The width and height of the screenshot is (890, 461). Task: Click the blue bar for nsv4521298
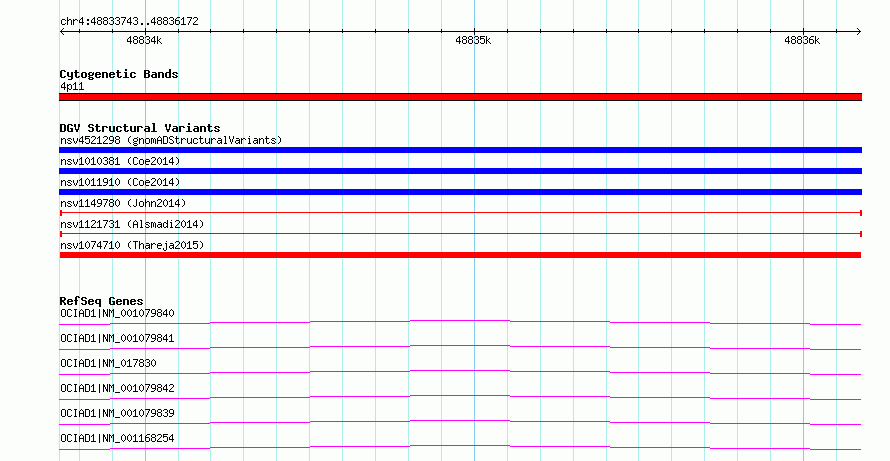pyautogui.click(x=460, y=150)
